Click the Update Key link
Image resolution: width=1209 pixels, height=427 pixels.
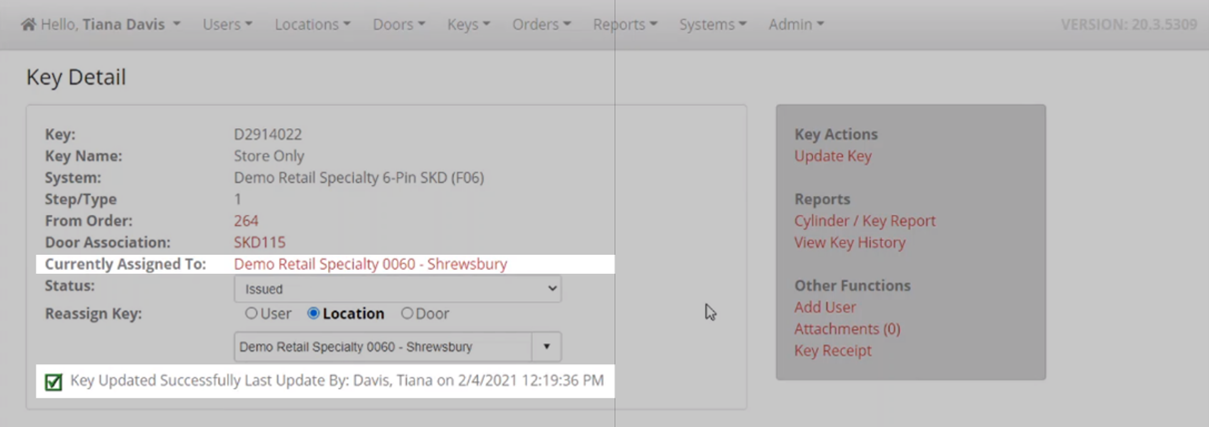(x=833, y=156)
